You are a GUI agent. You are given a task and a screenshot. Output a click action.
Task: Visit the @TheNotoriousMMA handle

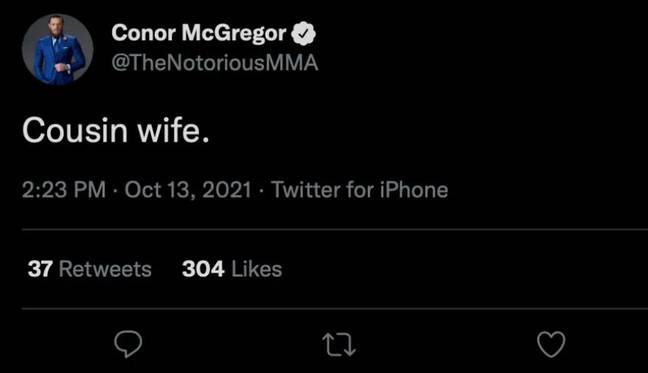click(214, 63)
